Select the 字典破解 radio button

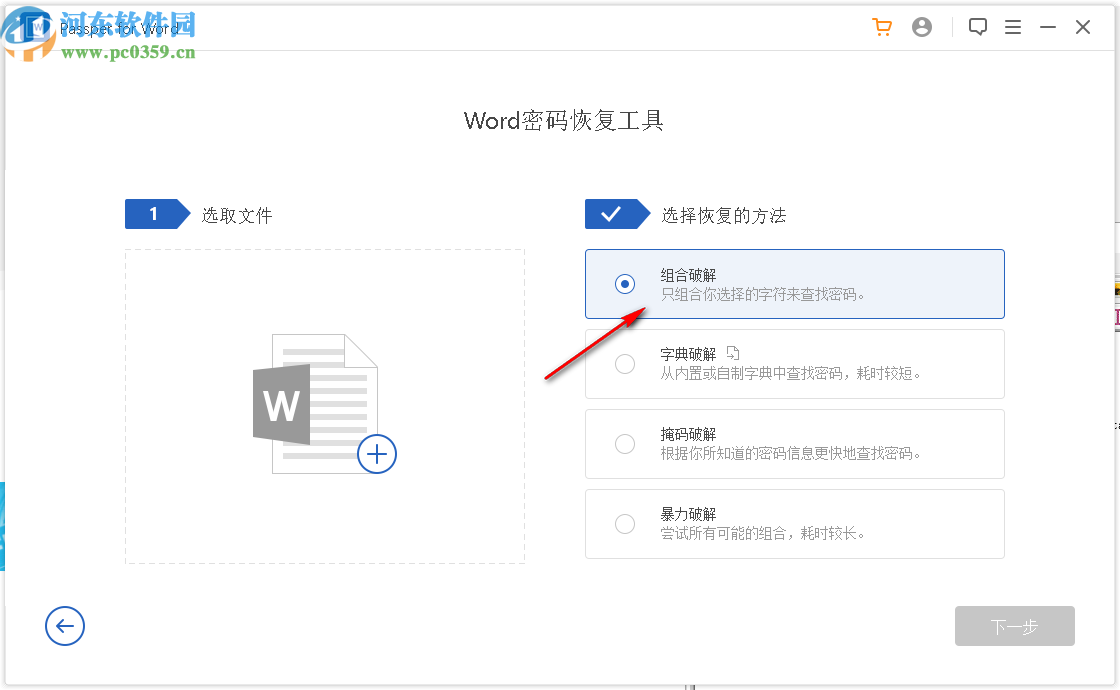(625, 363)
